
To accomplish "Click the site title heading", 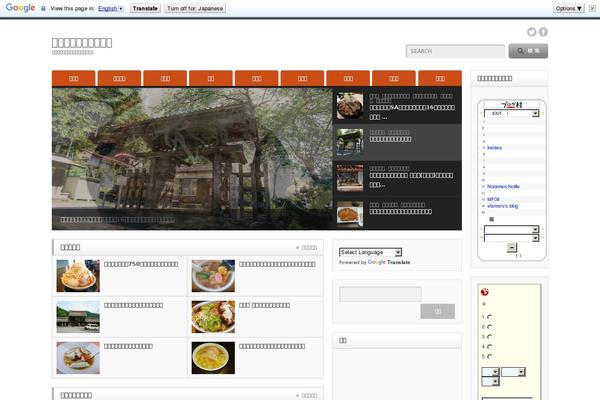I will pyautogui.click(x=82, y=42).
